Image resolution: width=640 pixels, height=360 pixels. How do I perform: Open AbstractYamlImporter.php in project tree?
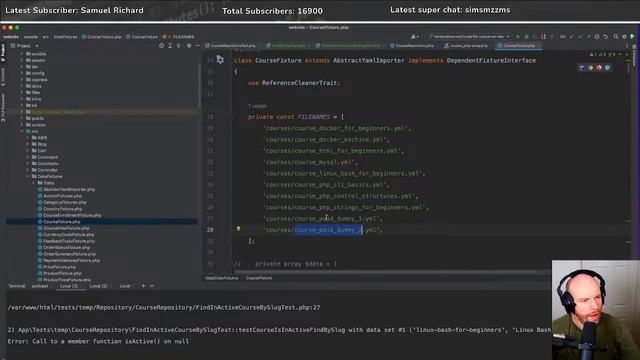(67, 189)
